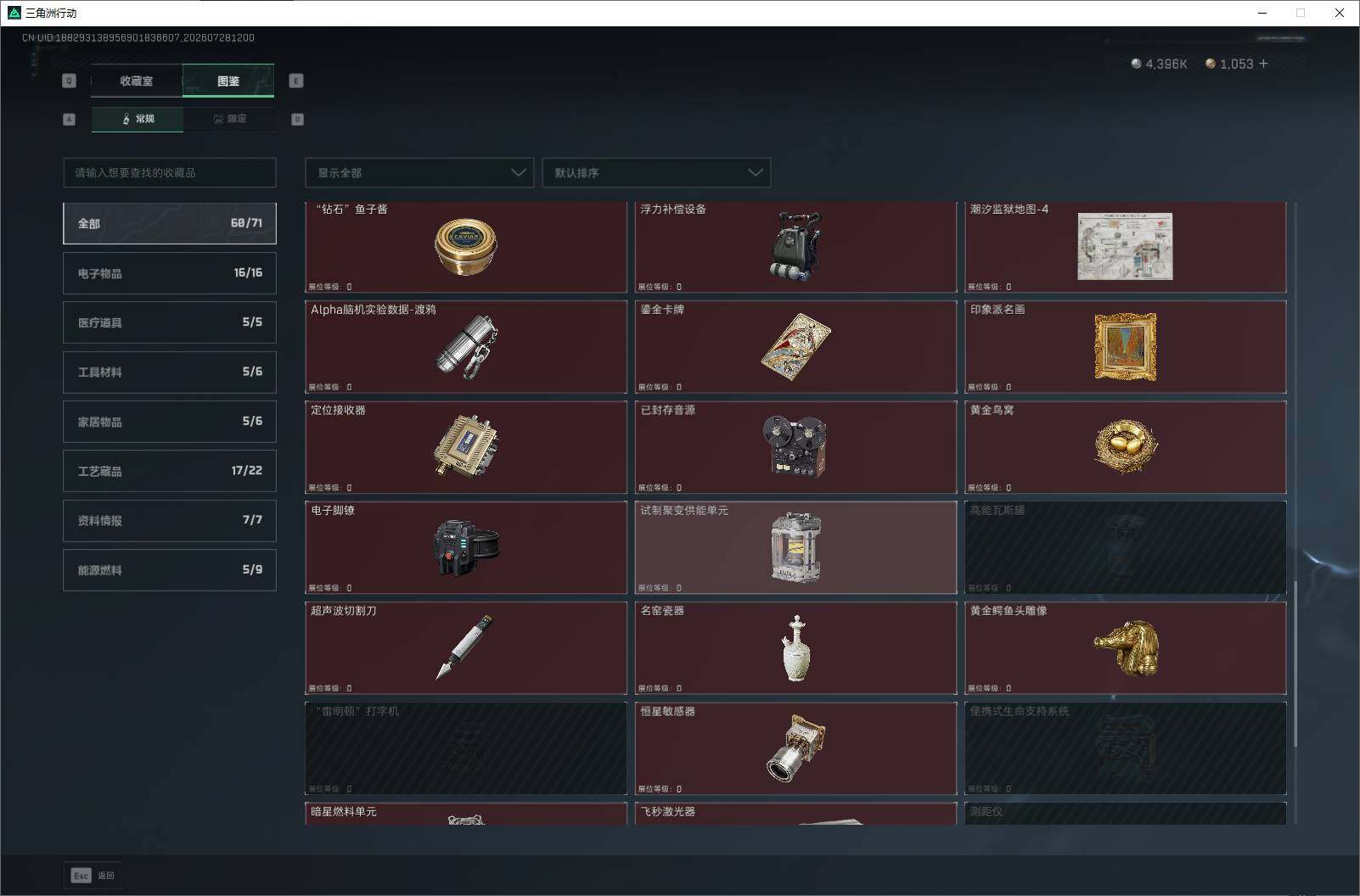
Task: Select the 能源燃料 category
Action: coord(170,570)
